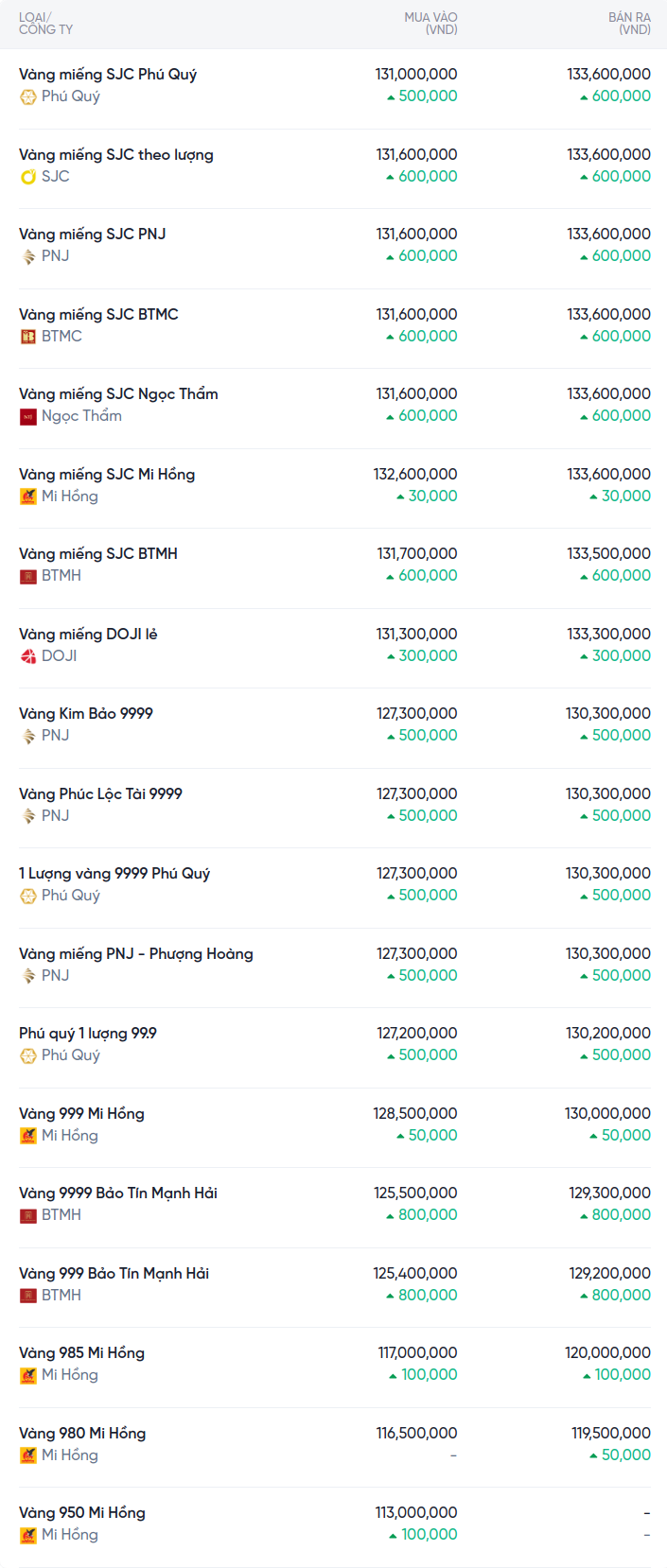Image resolution: width=667 pixels, height=1568 pixels.
Task: Click the yellow SJC company logo
Action: click(28, 177)
